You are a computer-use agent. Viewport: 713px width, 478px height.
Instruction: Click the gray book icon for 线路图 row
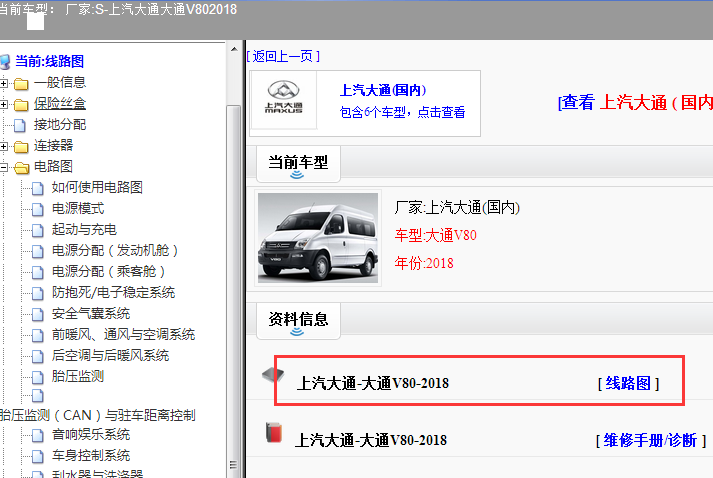273,375
